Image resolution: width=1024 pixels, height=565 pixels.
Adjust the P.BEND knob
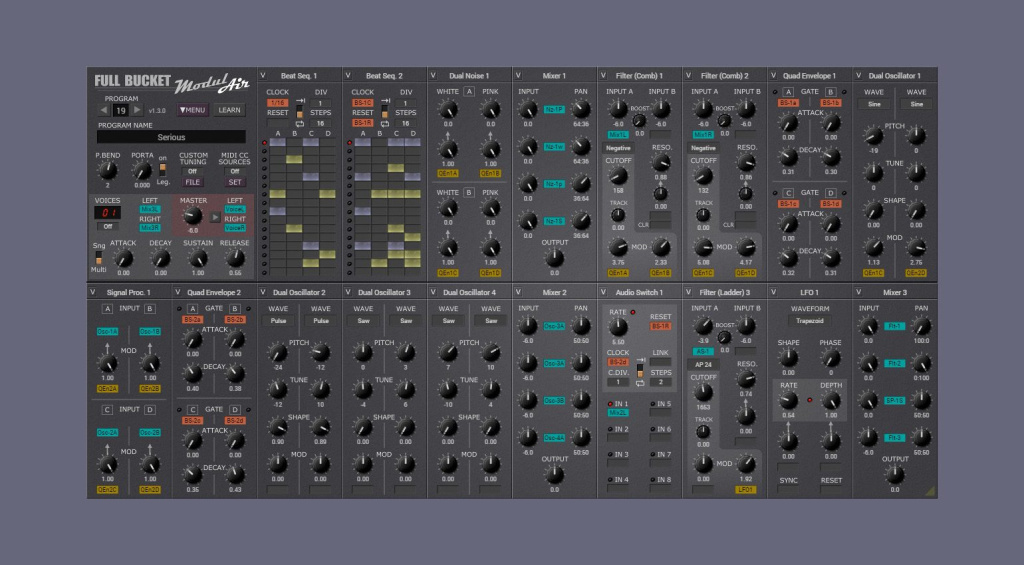click(107, 170)
